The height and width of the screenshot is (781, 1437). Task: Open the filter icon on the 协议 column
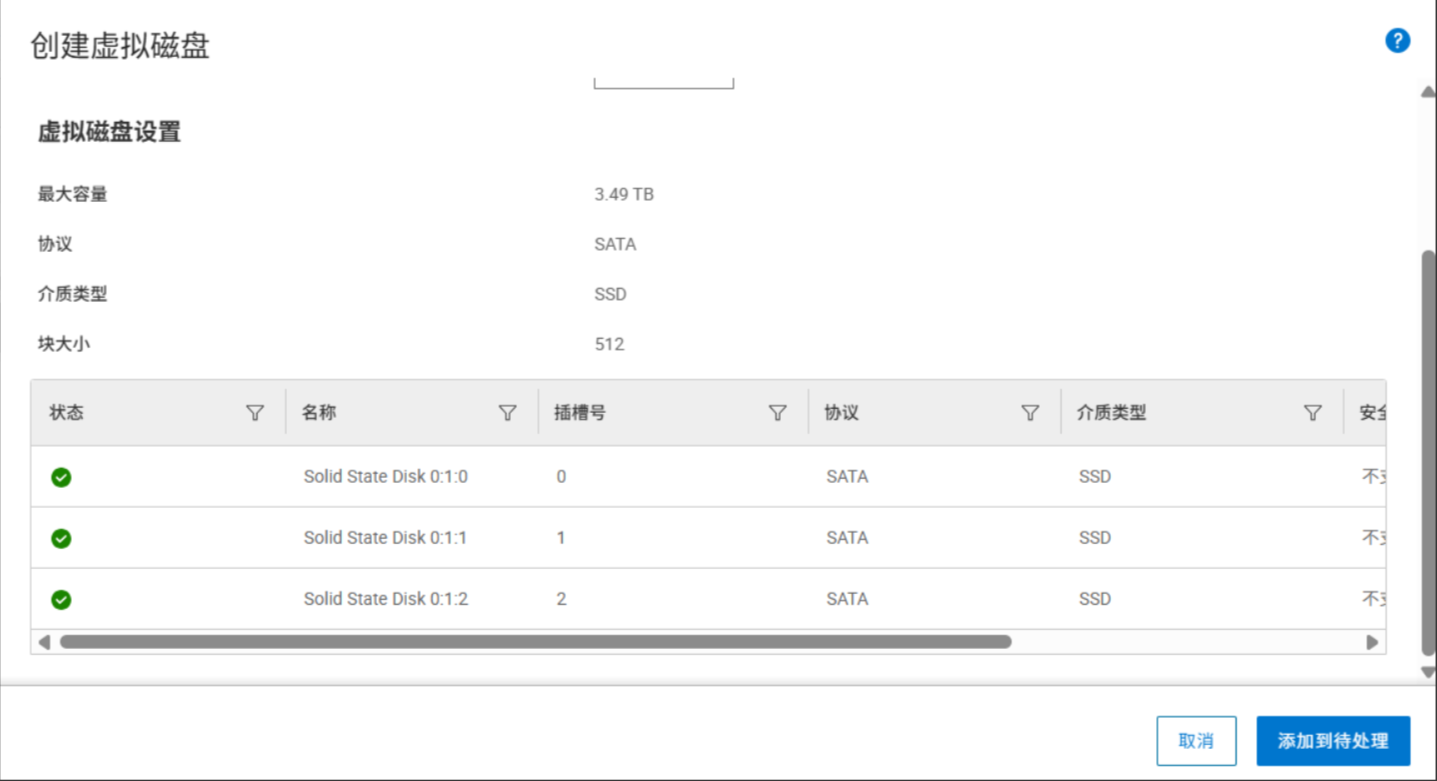coord(1030,412)
